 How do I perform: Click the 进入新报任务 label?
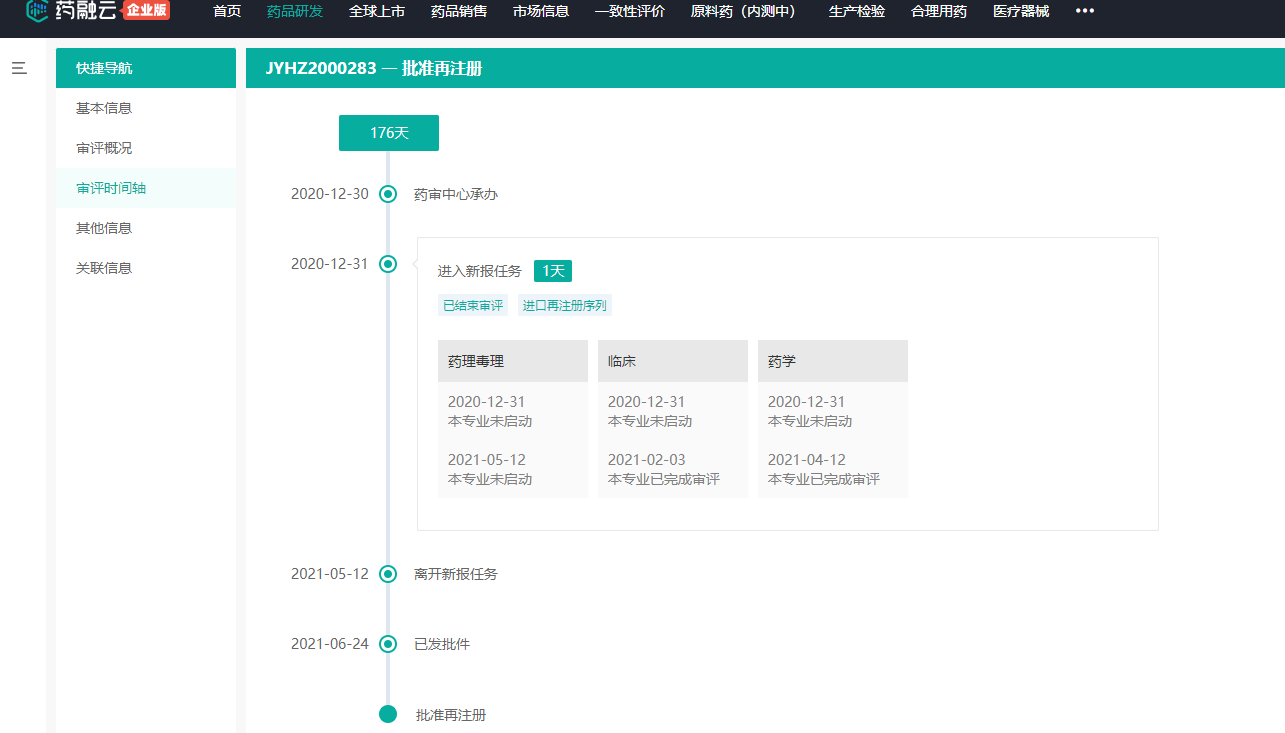pyautogui.click(x=480, y=271)
